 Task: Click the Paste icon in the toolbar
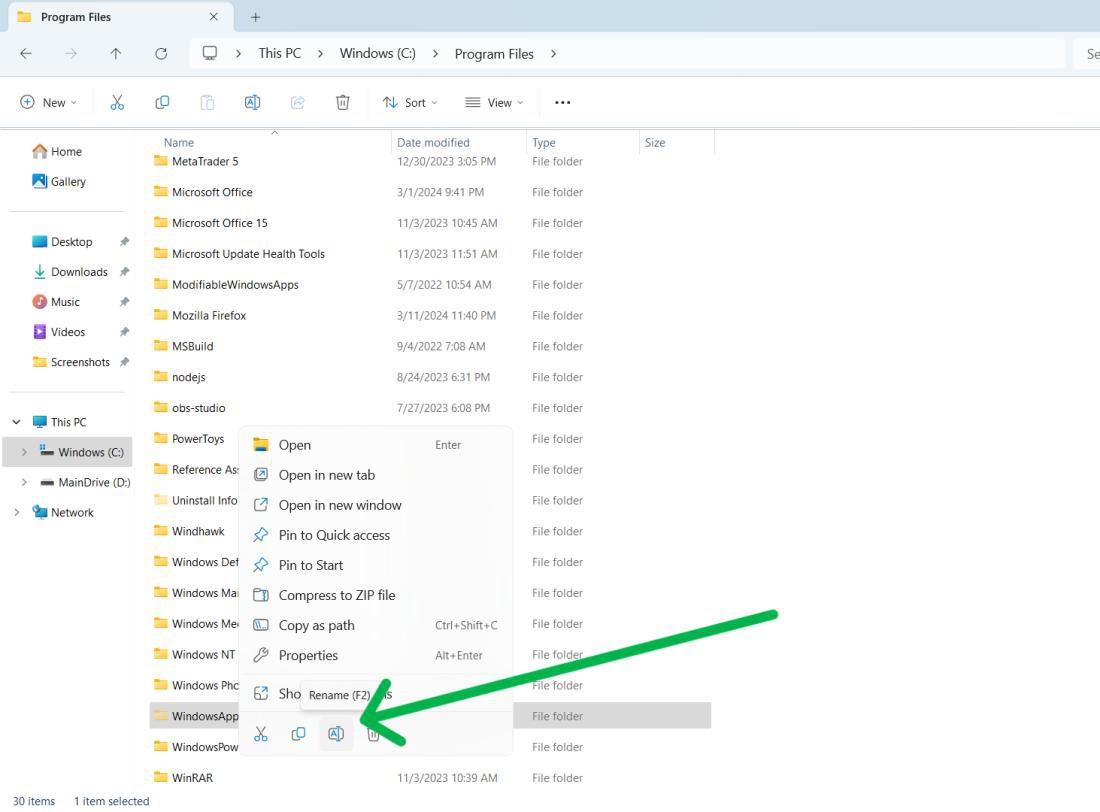207,102
